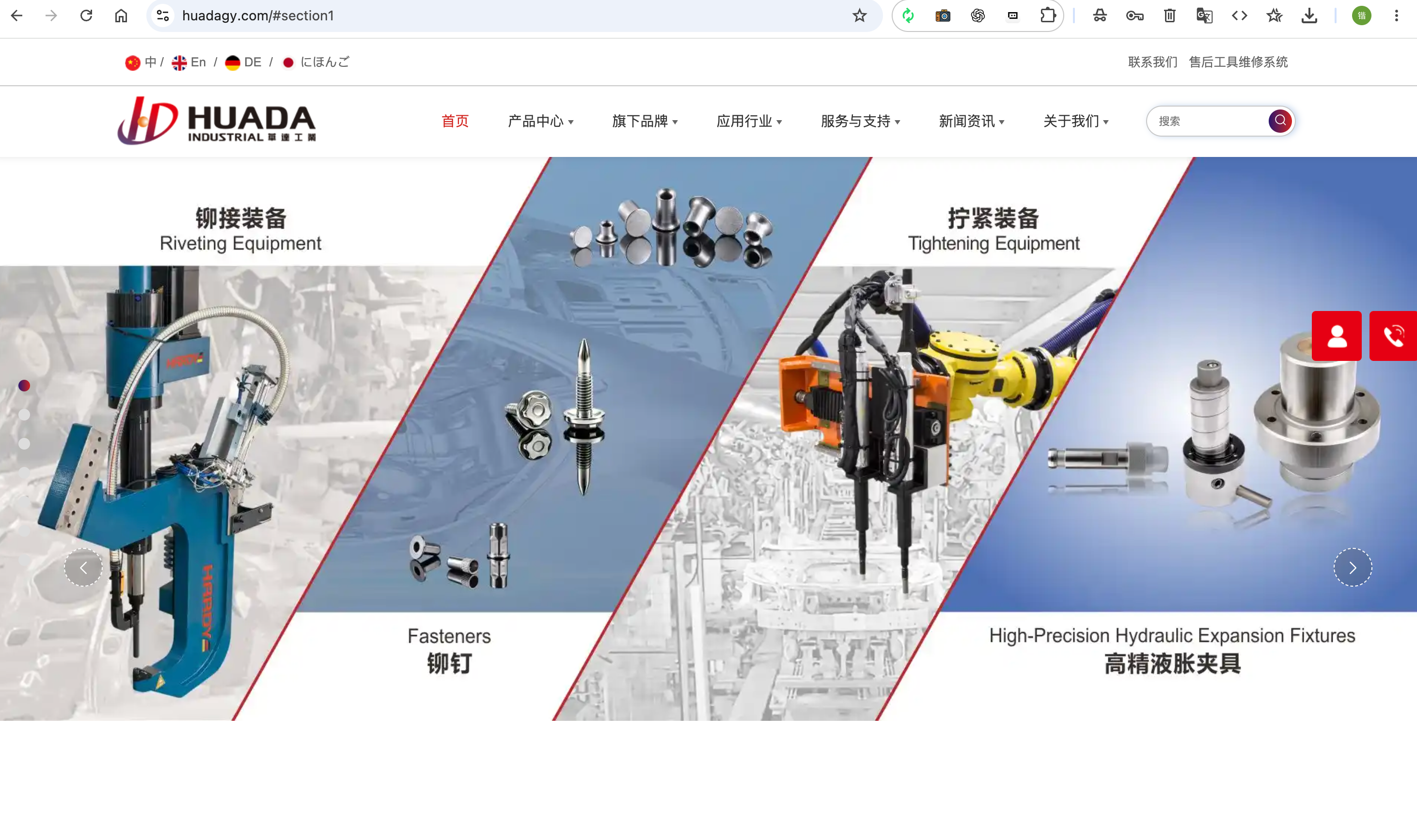Select the second slide indicator dot
1417x840 pixels.
[x=24, y=414]
